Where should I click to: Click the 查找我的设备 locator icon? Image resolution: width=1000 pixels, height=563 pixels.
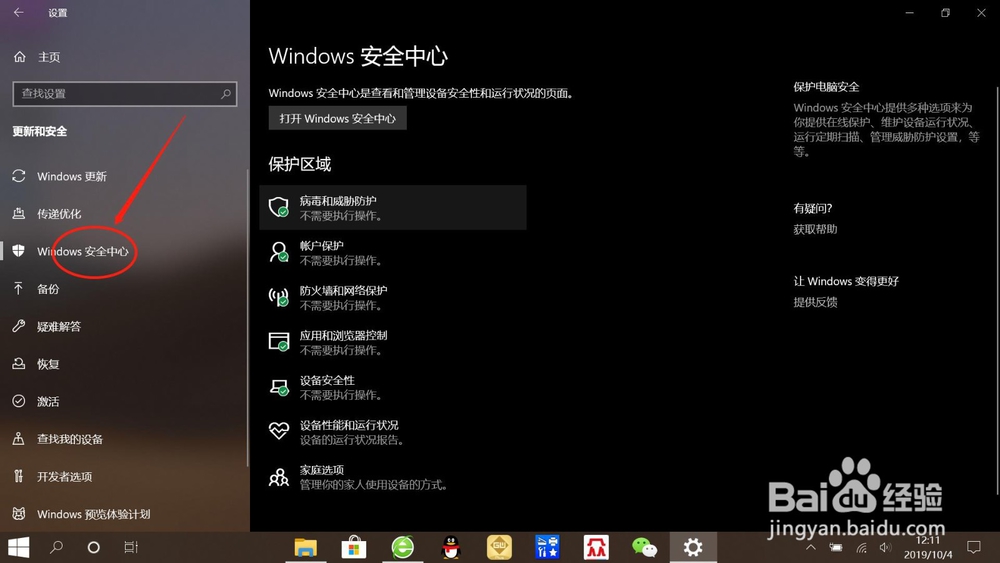point(19,439)
